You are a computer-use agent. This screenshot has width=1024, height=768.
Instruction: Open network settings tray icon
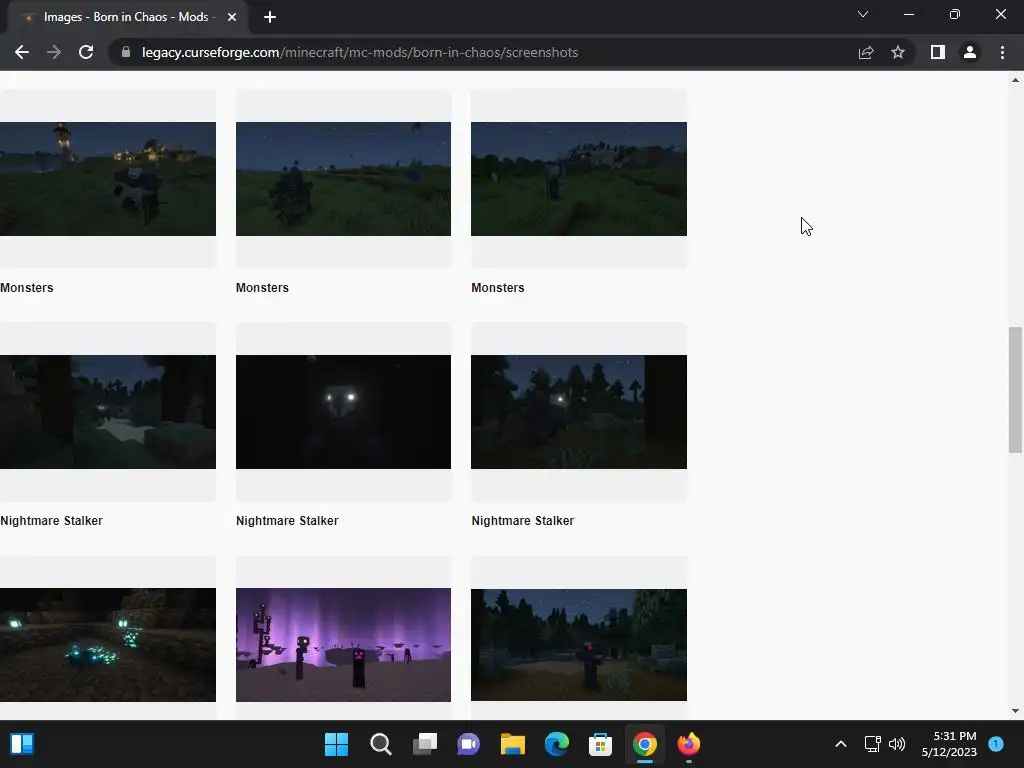pyautogui.click(x=872, y=744)
